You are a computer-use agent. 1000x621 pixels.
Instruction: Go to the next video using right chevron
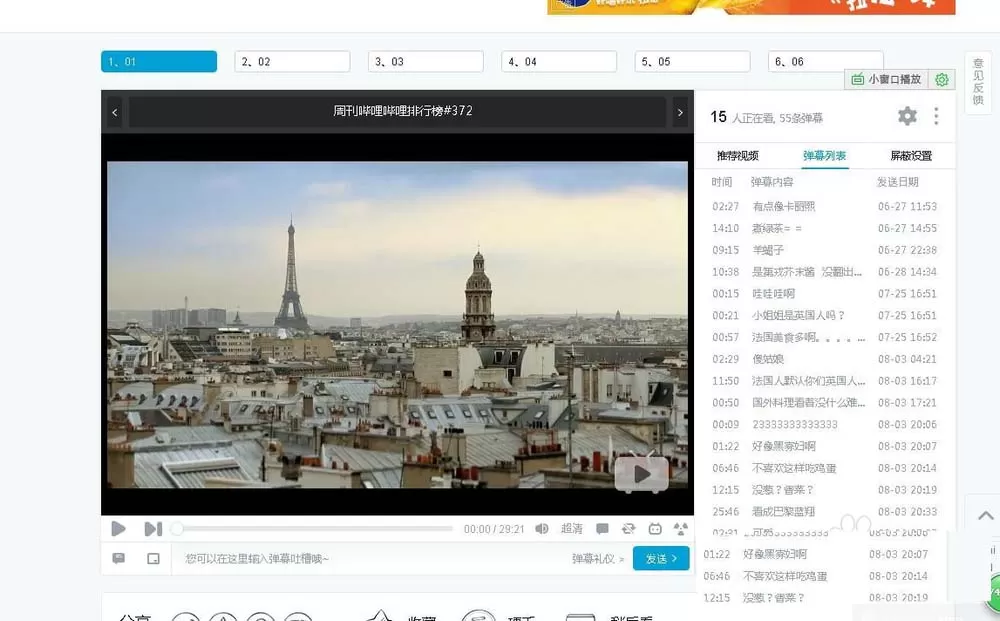point(680,112)
